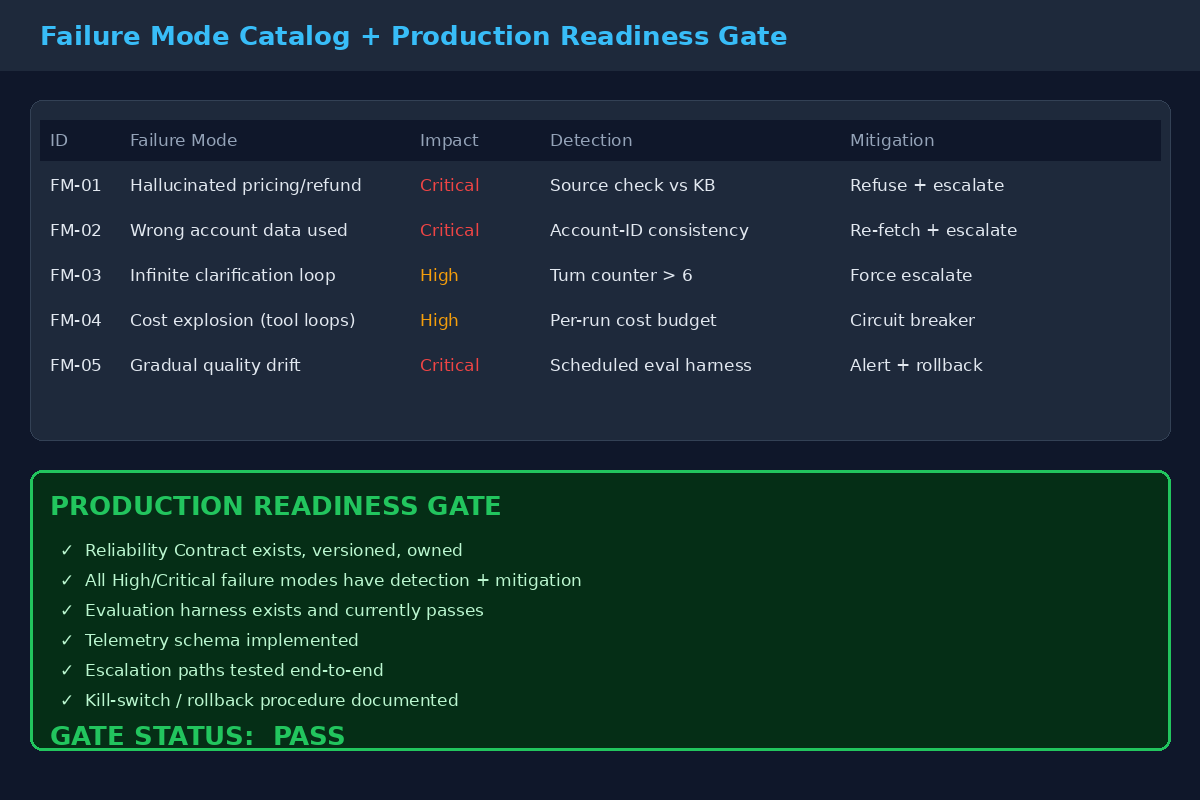Click 'Telemetry schema implemented' item
The width and height of the screenshot is (1200, 800).
222,641
